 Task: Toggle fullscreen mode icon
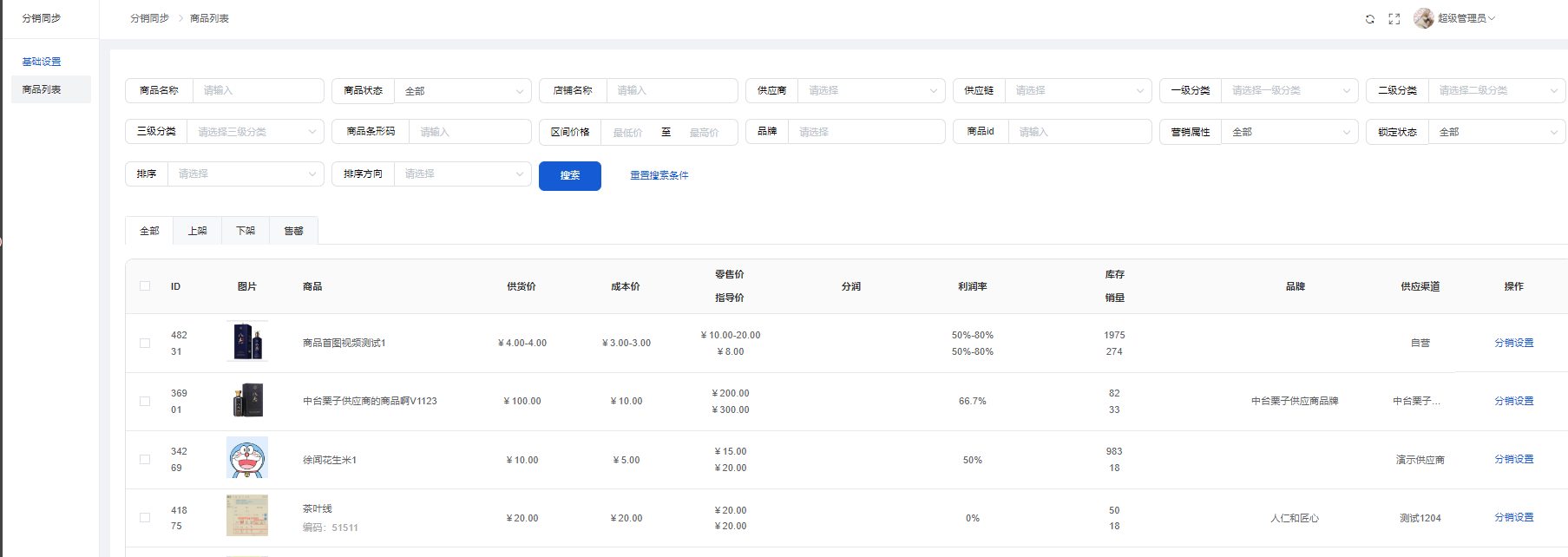[1394, 19]
